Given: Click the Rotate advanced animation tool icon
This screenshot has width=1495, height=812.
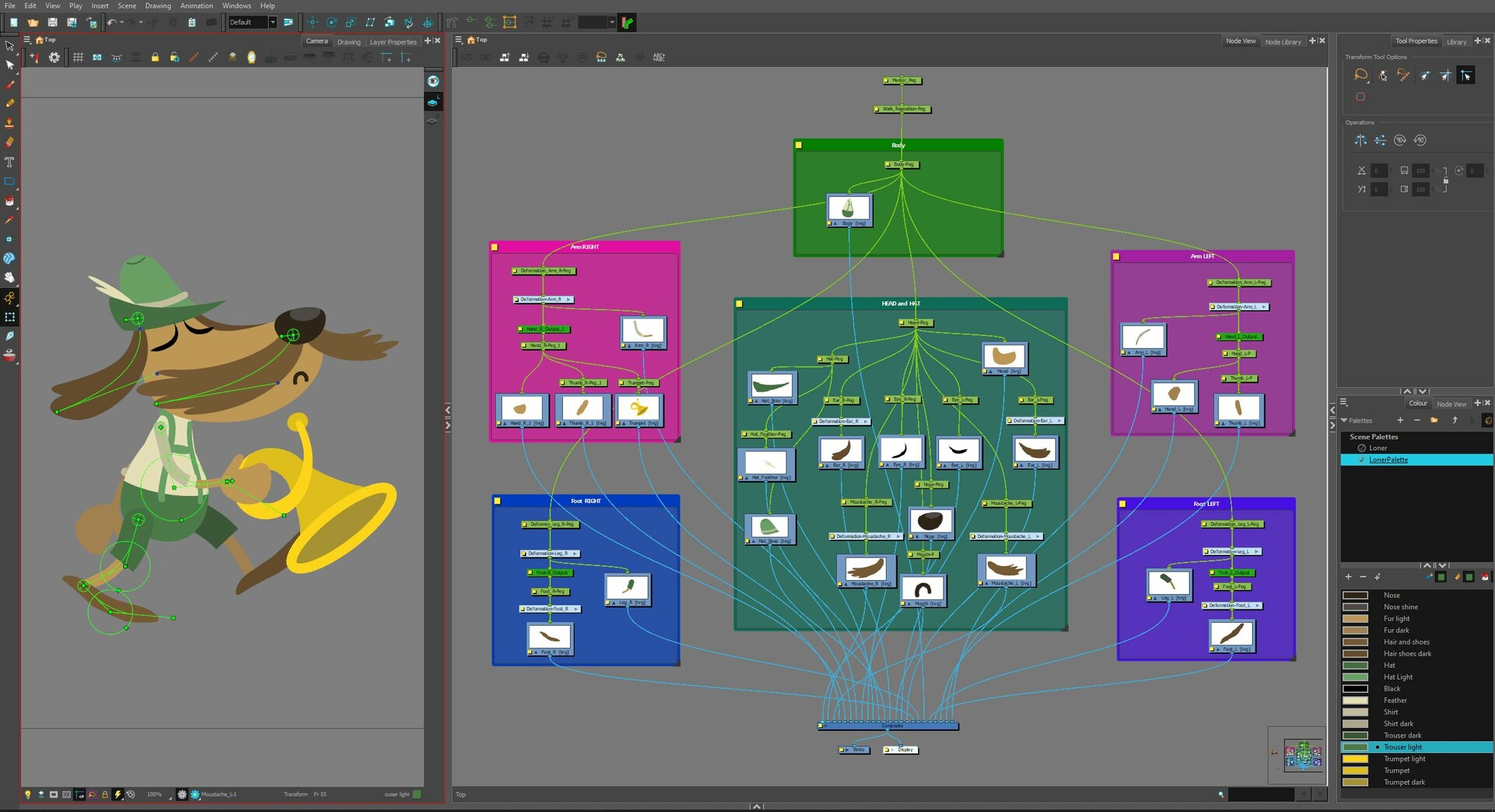Looking at the screenshot, I should (x=332, y=23).
